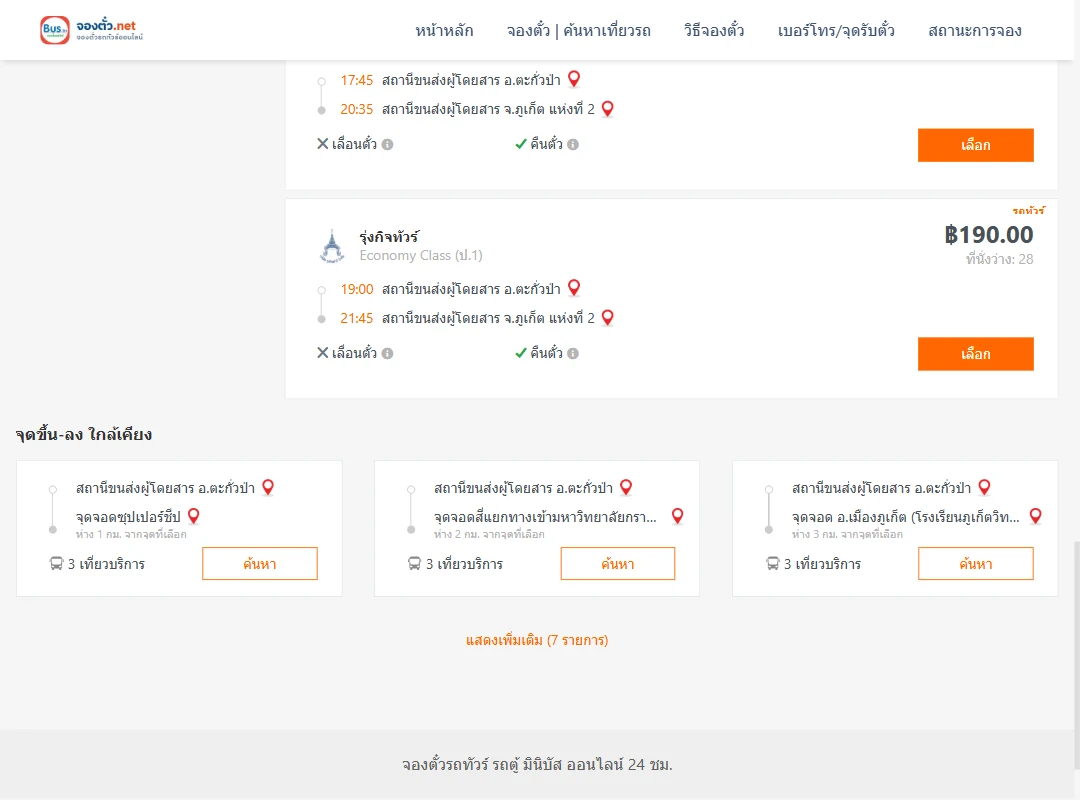The height and width of the screenshot is (800, 1080).
Task: Show คืนตั๋ว info icon for 17:45 trip
Action: (x=573, y=145)
